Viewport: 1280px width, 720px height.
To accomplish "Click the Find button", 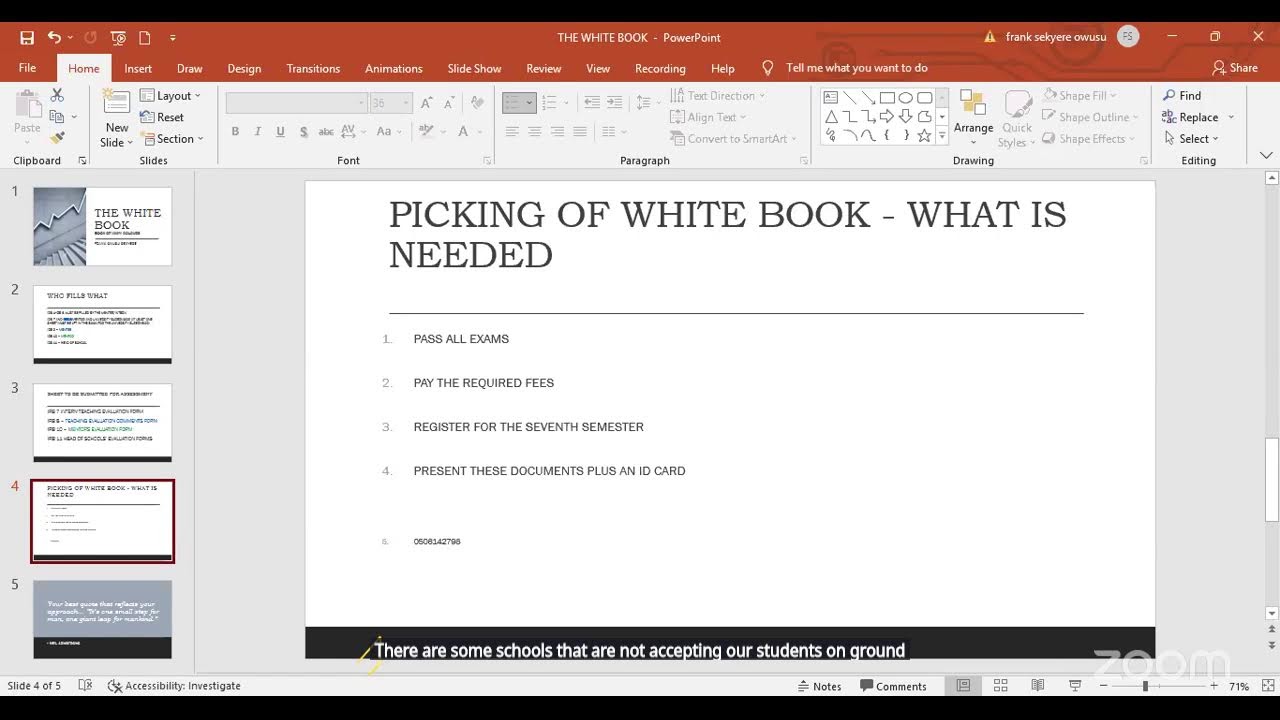I will 1182,96.
